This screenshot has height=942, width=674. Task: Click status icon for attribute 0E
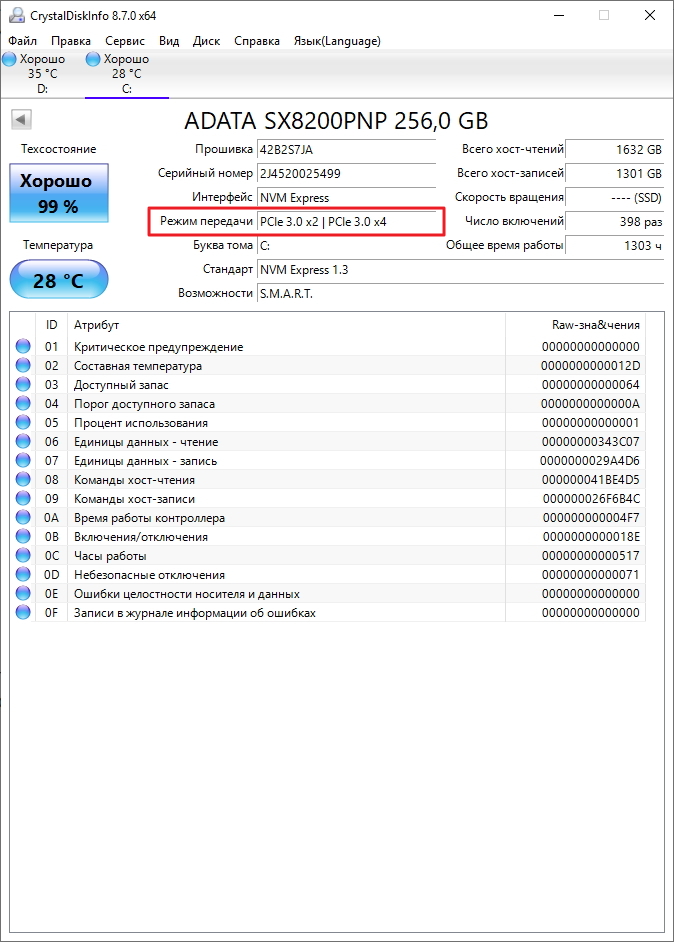[23, 594]
